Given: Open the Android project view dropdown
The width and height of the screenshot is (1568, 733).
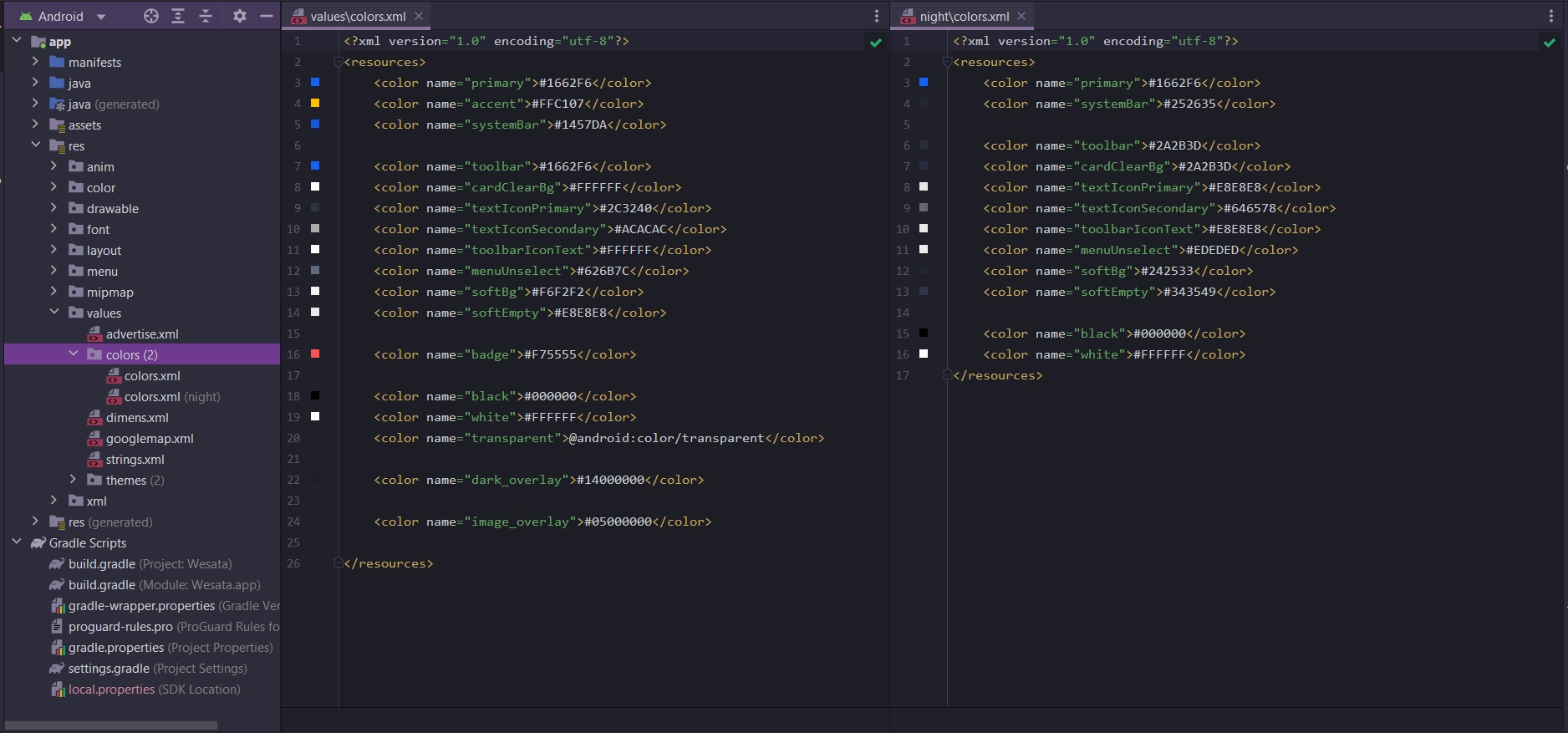Looking at the screenshot, I should pyautogui.click(x=101, y=17).
